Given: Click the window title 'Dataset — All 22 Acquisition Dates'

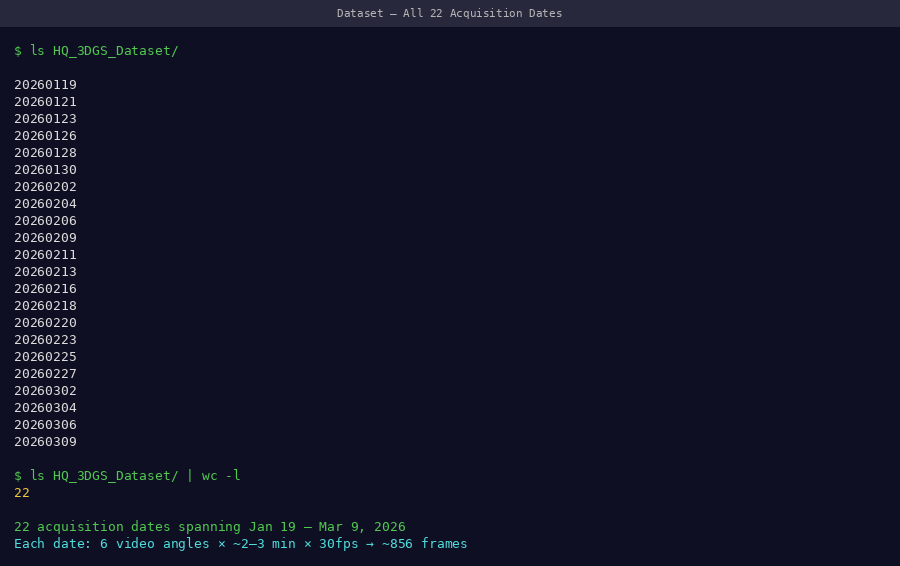Looking at the screenshot, I should (449, 13).
